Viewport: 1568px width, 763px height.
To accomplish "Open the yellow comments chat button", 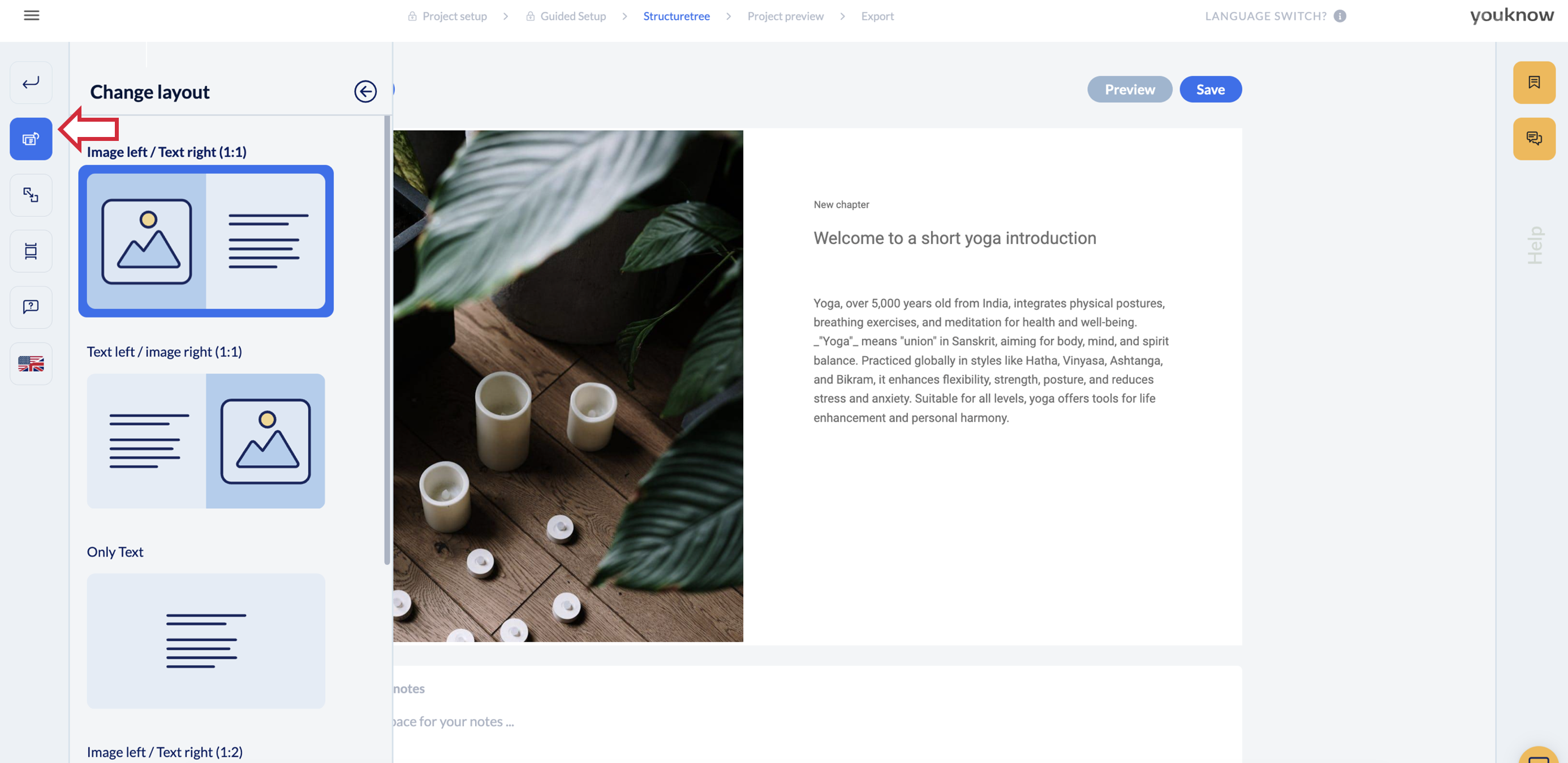I will pos(1533,139).
